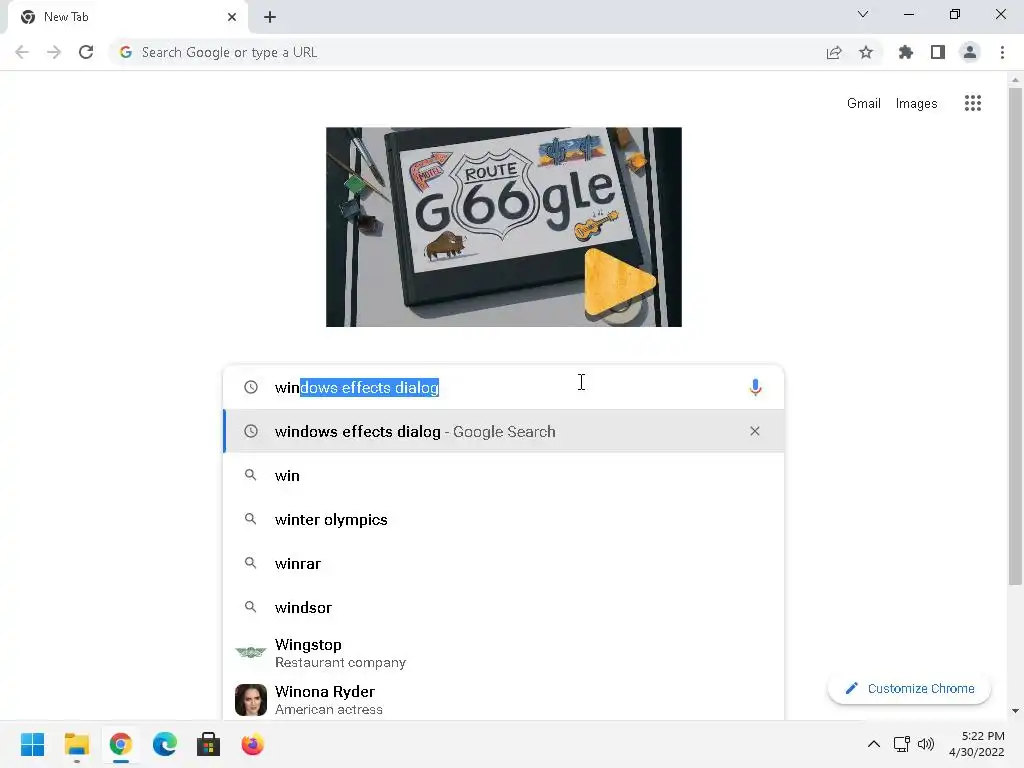Click the Chrome taskbar icon
Viewport: 1024px width, 768px height.
(x=121, y=744)
